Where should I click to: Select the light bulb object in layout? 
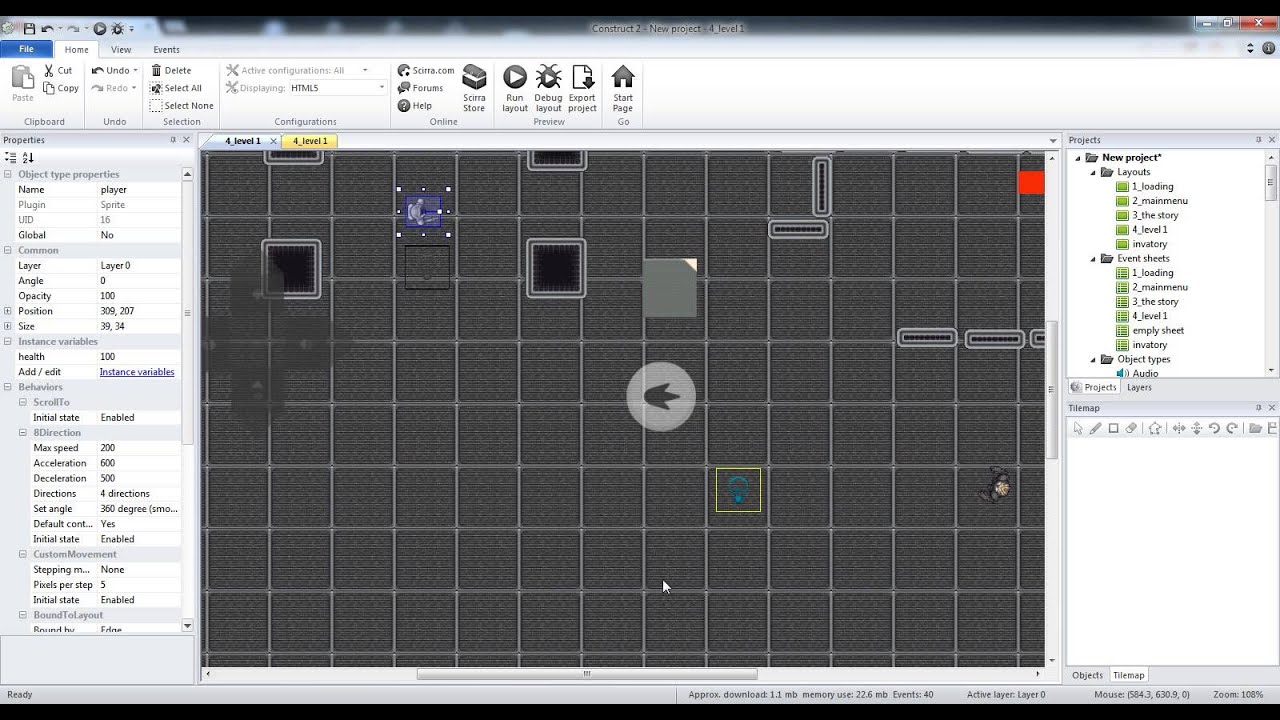click(738, 490)
